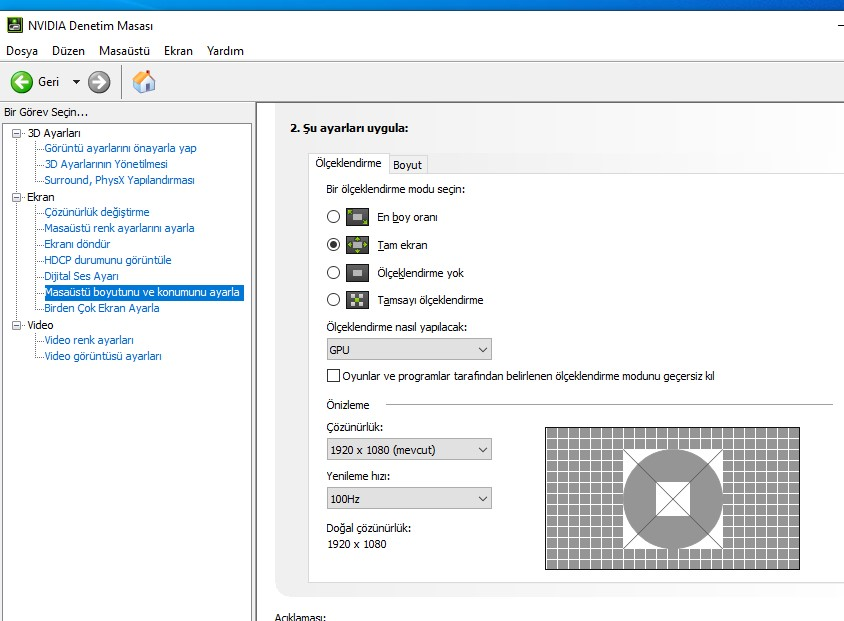
Task: Click the scaling preview test pattern image
Action: click(672, 498)
